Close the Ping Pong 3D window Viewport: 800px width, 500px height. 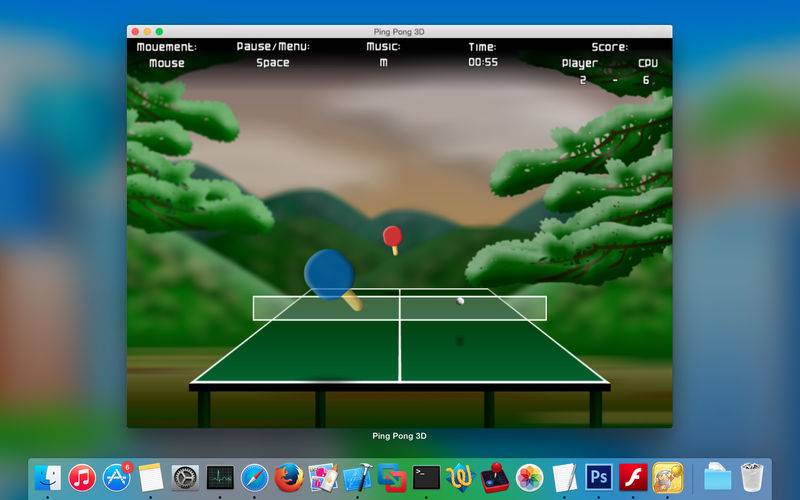tap(135, 32)
